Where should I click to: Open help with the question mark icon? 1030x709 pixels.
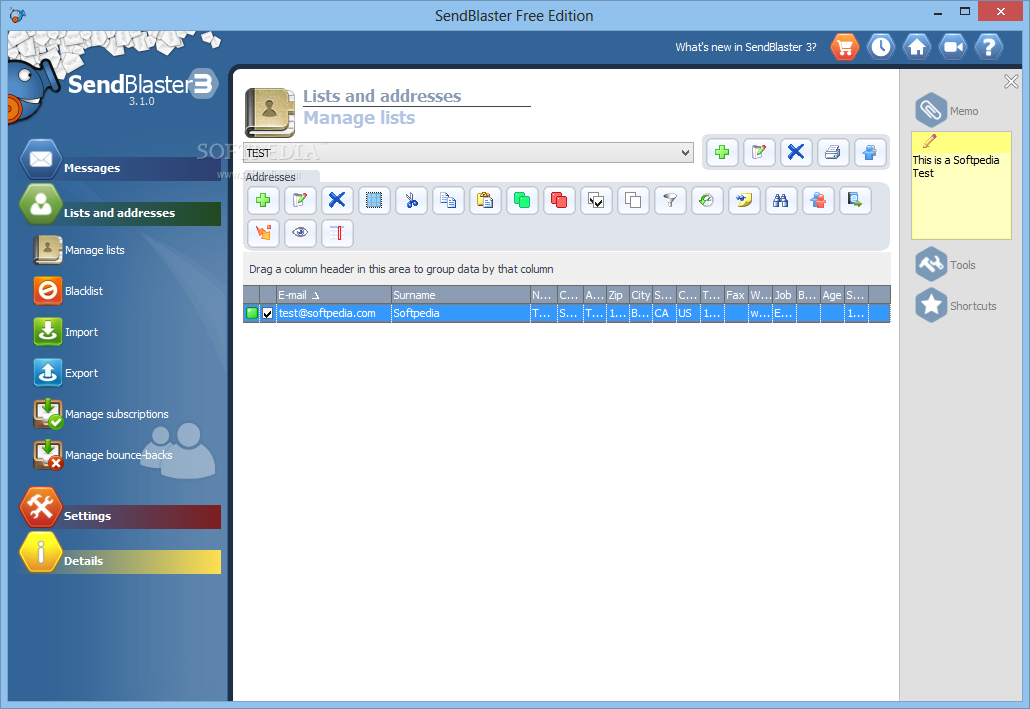click(989, 47)
